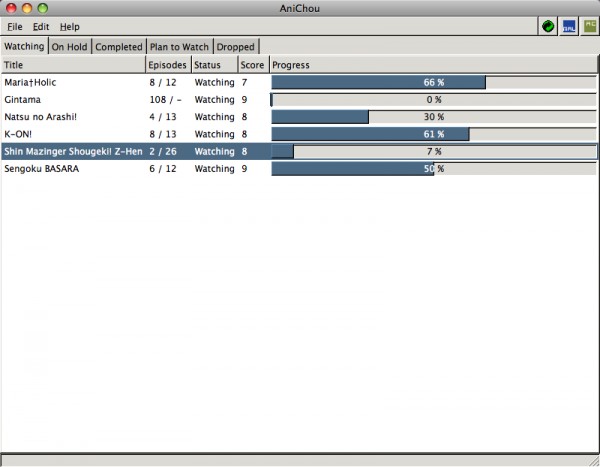Click Natsu no Arashi!'s score 8 cell

coord(245,117)
